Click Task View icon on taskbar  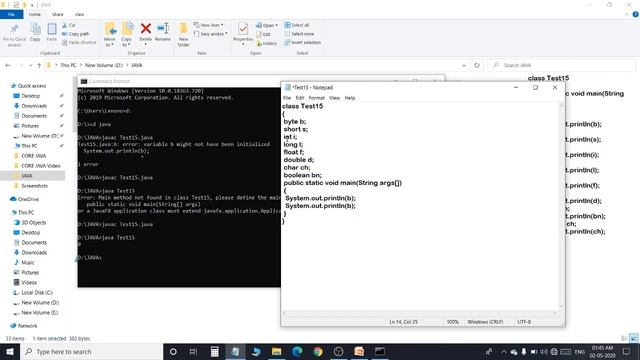point(193,351)
